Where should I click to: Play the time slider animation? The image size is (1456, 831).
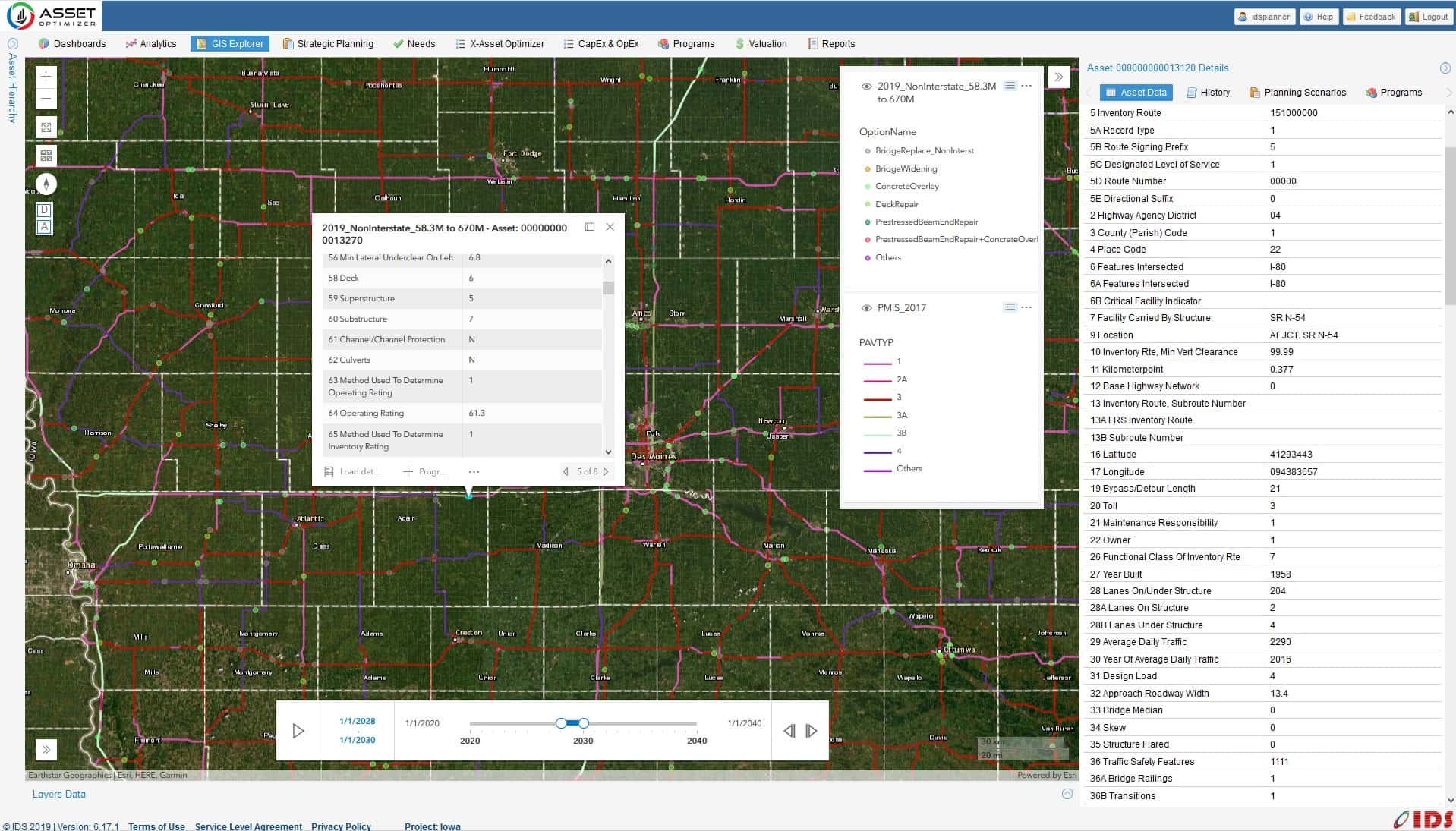tap(298, 731)
